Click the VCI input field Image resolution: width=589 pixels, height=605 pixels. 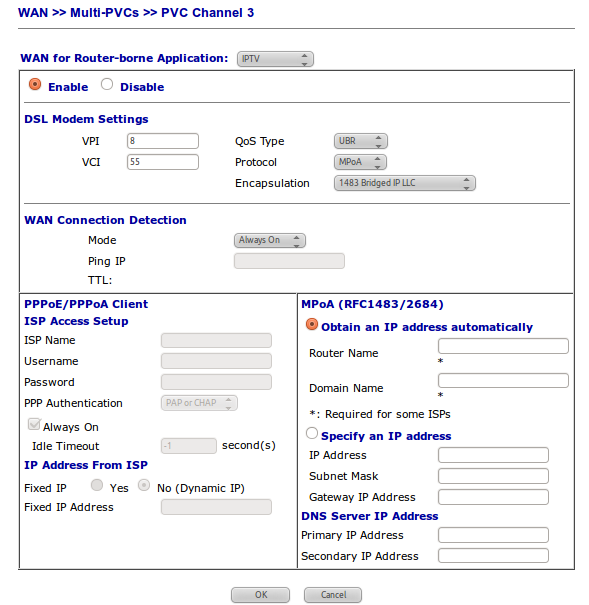pyautogui.click(x=163, y=162)
